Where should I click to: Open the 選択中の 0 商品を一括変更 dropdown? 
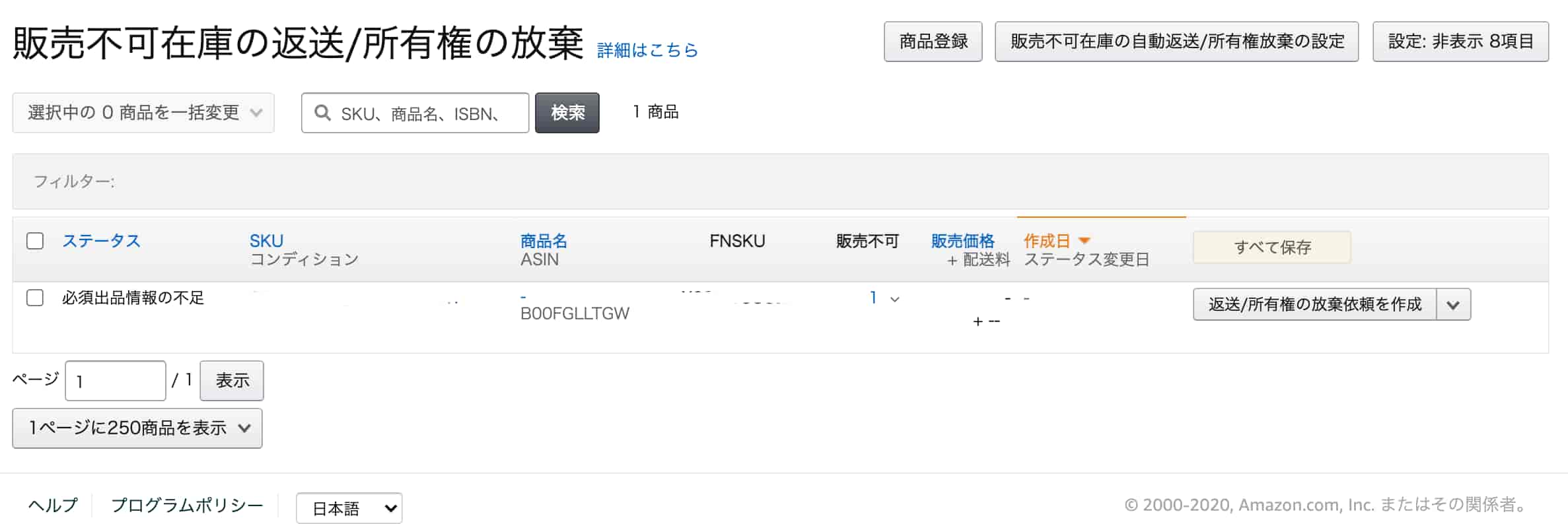pos(143,113)
